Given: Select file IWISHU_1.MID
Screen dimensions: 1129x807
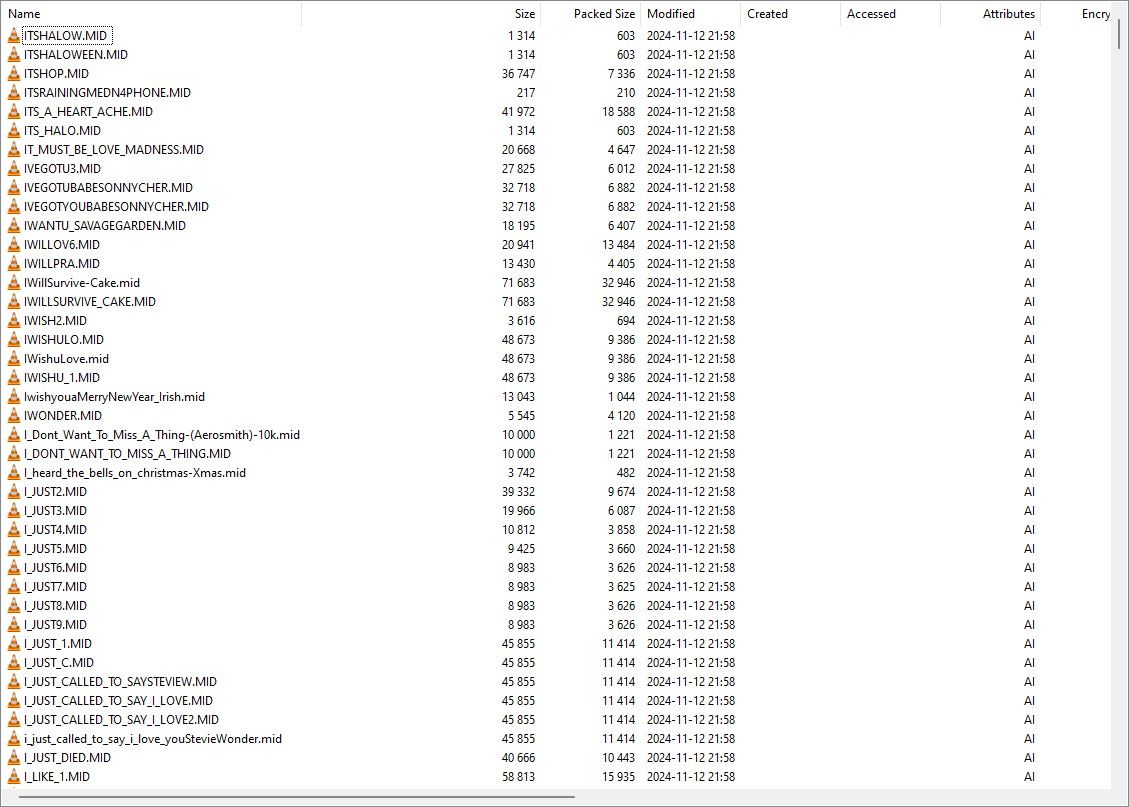Looking at the screenshot, I should coord(62,378).
